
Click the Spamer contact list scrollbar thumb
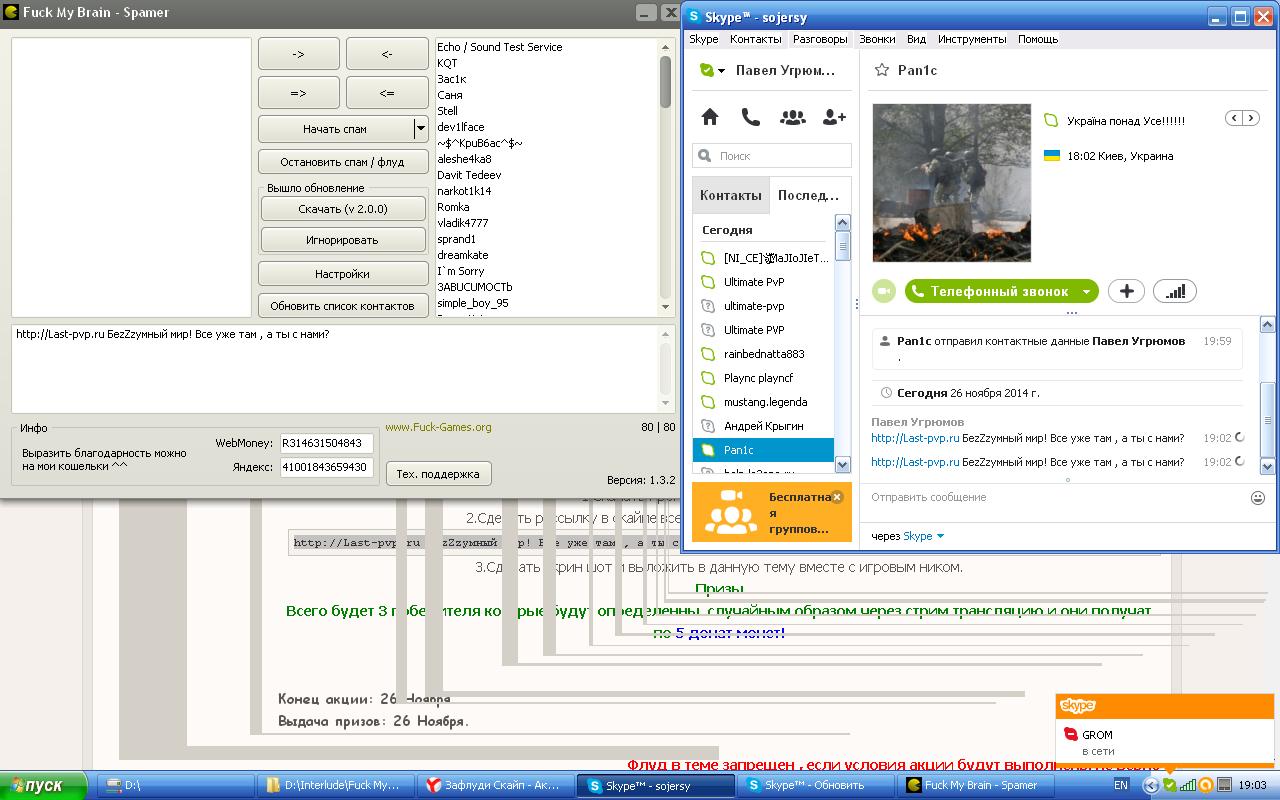666,82
